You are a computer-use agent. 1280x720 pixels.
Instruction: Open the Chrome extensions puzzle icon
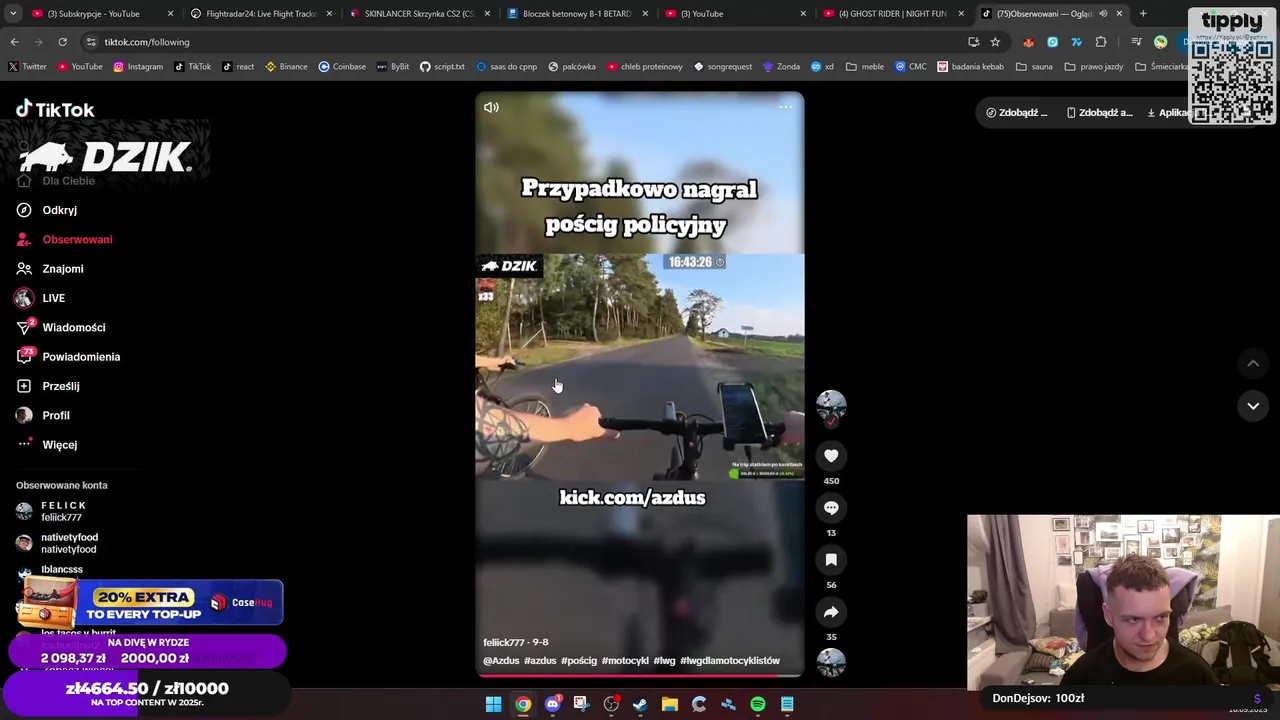1101,42
